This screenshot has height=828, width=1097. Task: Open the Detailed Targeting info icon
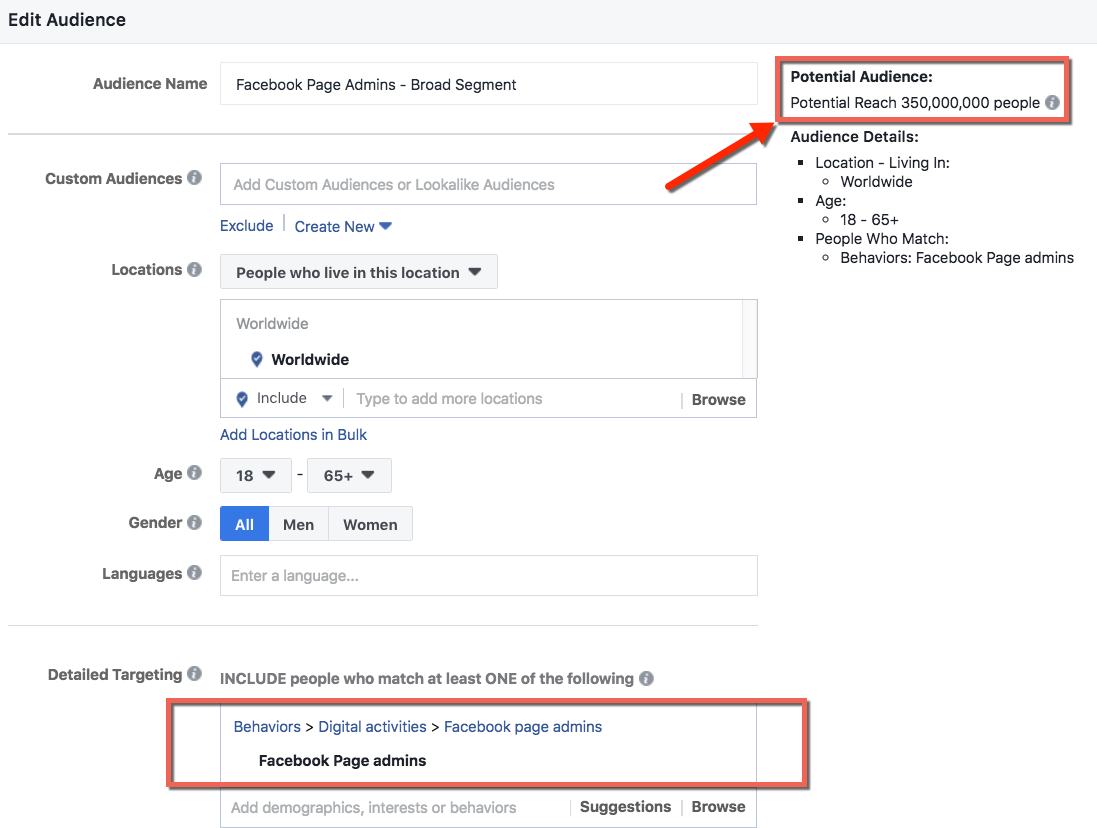coord(194,673)
